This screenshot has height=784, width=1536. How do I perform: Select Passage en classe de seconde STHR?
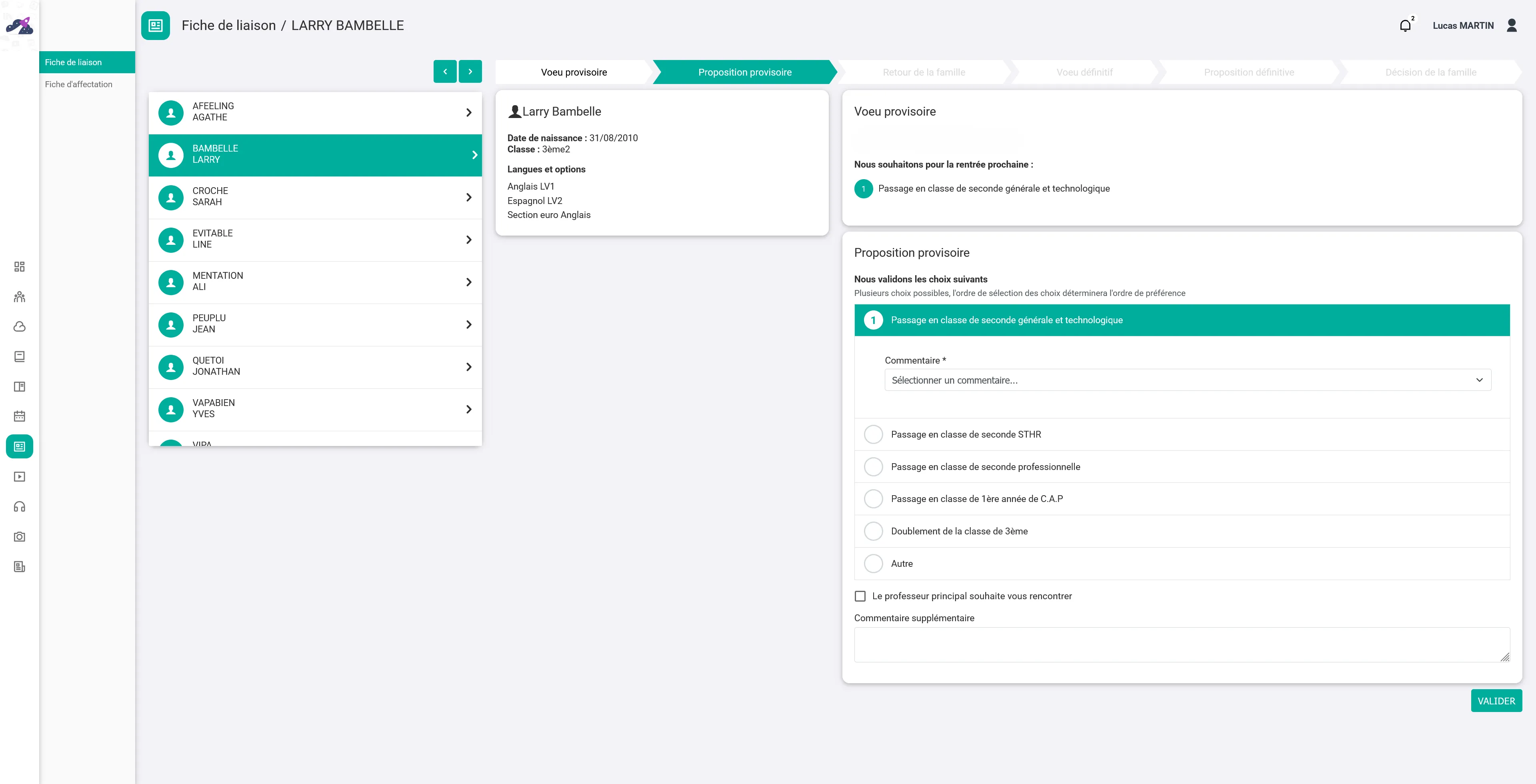coord(874,434)
